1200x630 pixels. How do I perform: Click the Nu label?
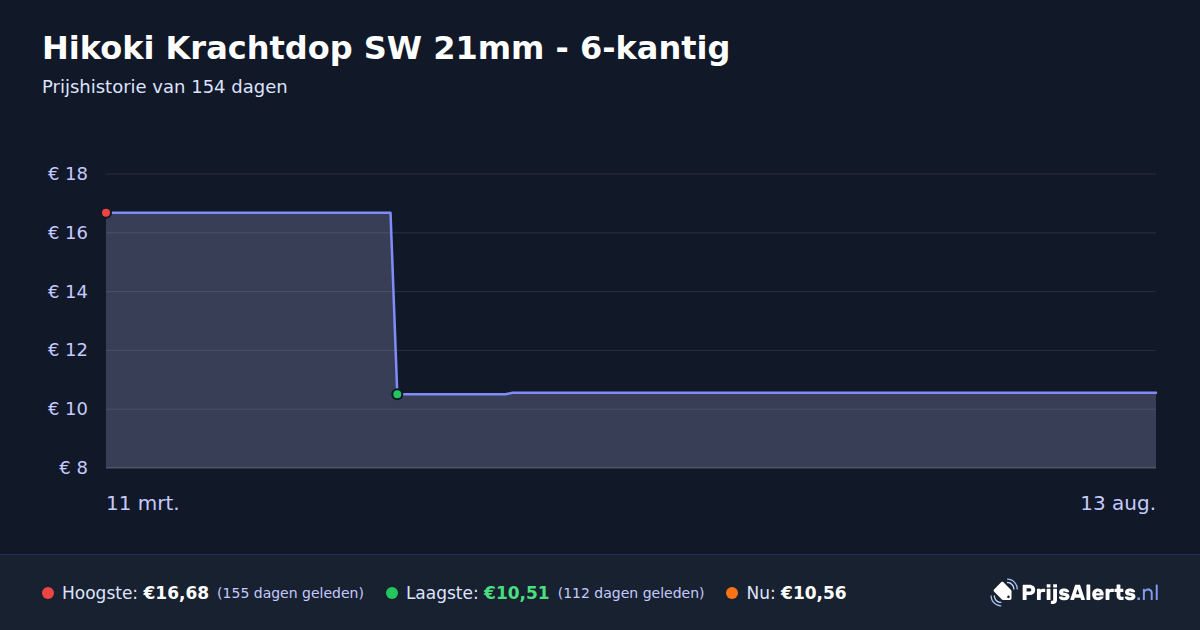(x=760, y=593)
